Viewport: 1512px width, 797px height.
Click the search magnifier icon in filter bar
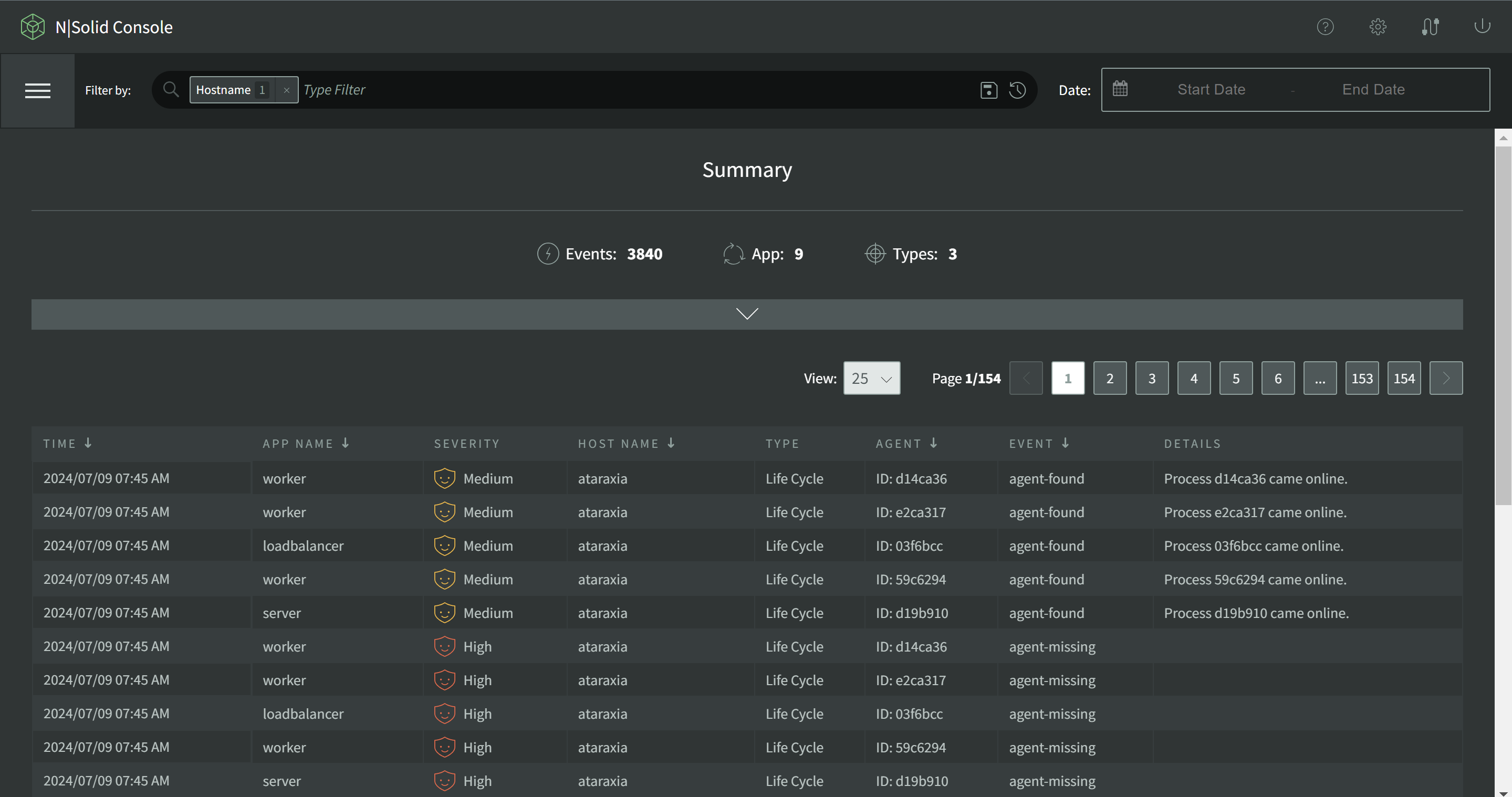pos(171,90)
